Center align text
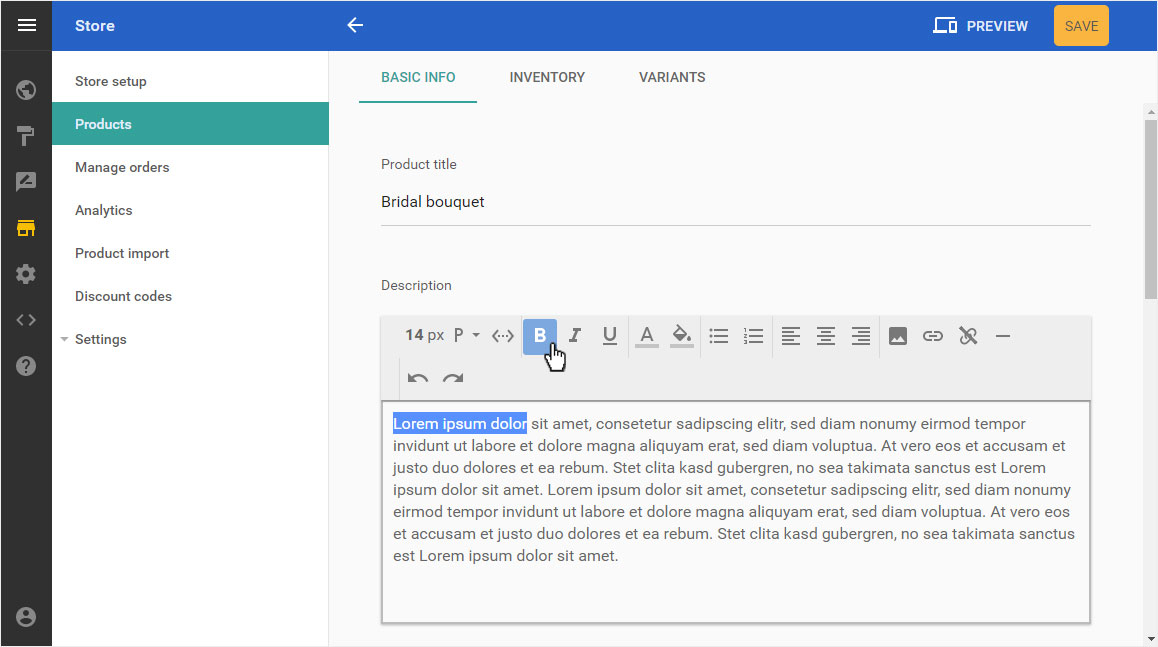The image size is (1158, 647). (826, 336)
